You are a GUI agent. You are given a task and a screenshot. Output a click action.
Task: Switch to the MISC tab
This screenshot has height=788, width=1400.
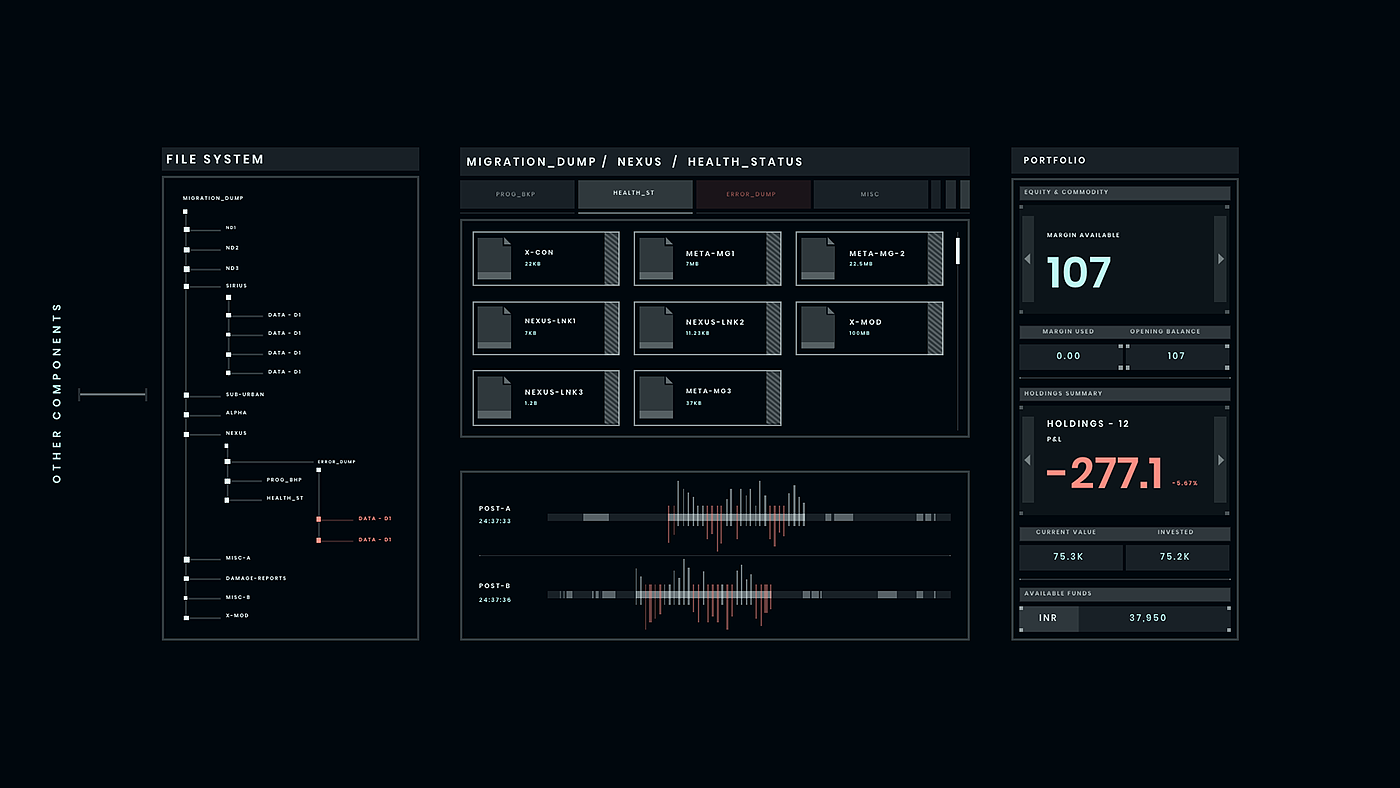tap(870, 194)
